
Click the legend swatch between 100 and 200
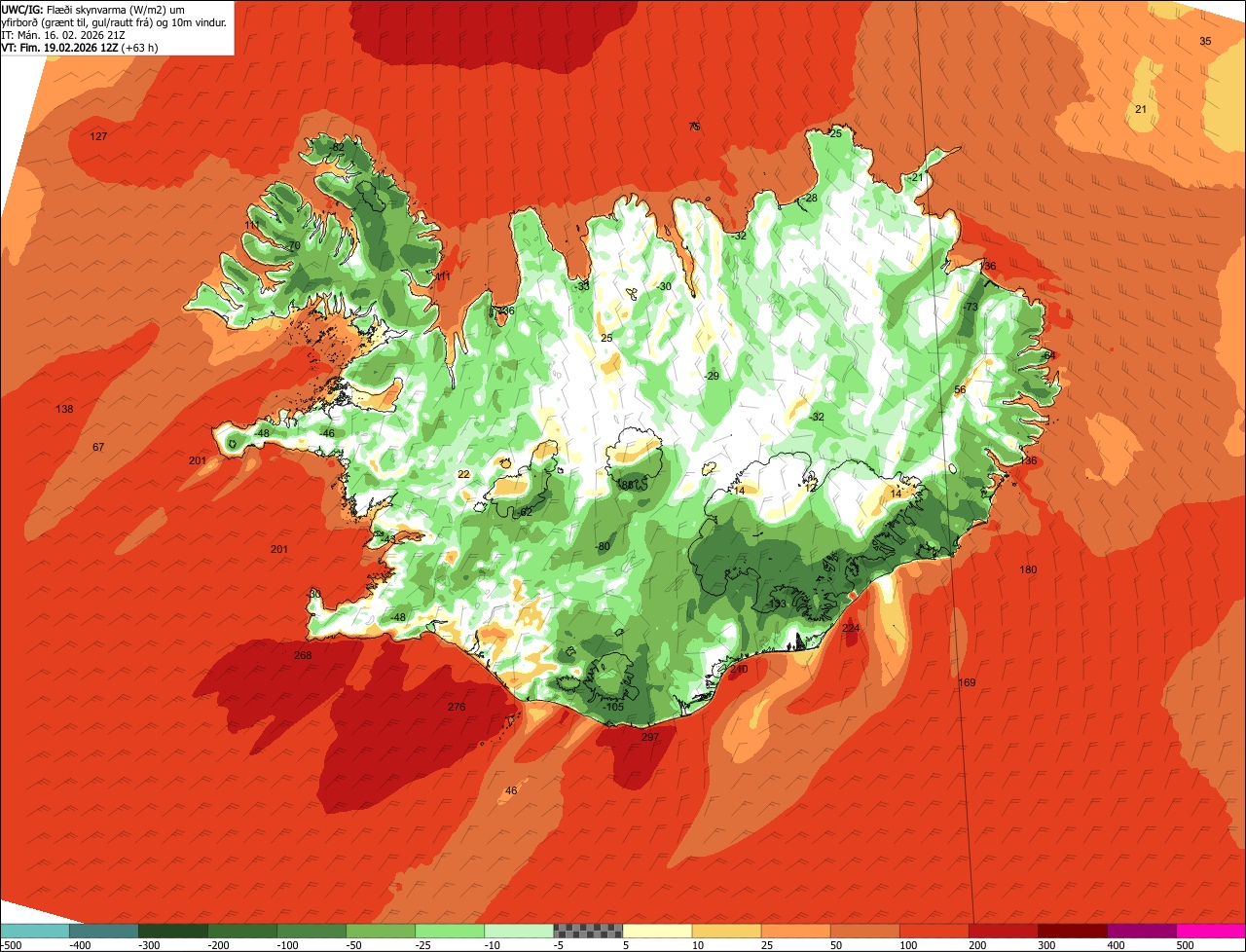coord(934,931)
